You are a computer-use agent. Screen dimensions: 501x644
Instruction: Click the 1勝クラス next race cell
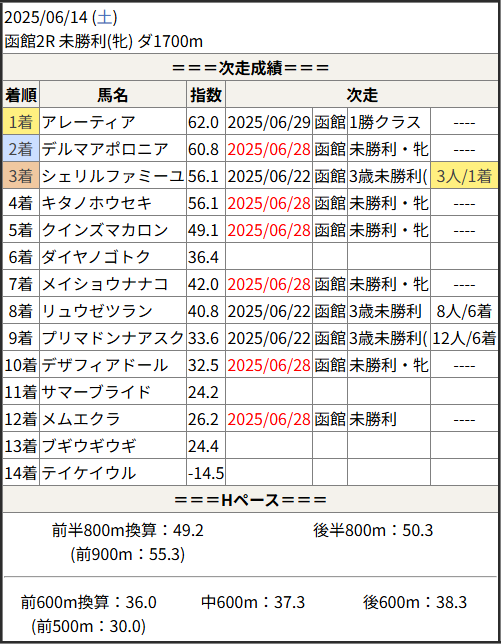coord(388,122)
